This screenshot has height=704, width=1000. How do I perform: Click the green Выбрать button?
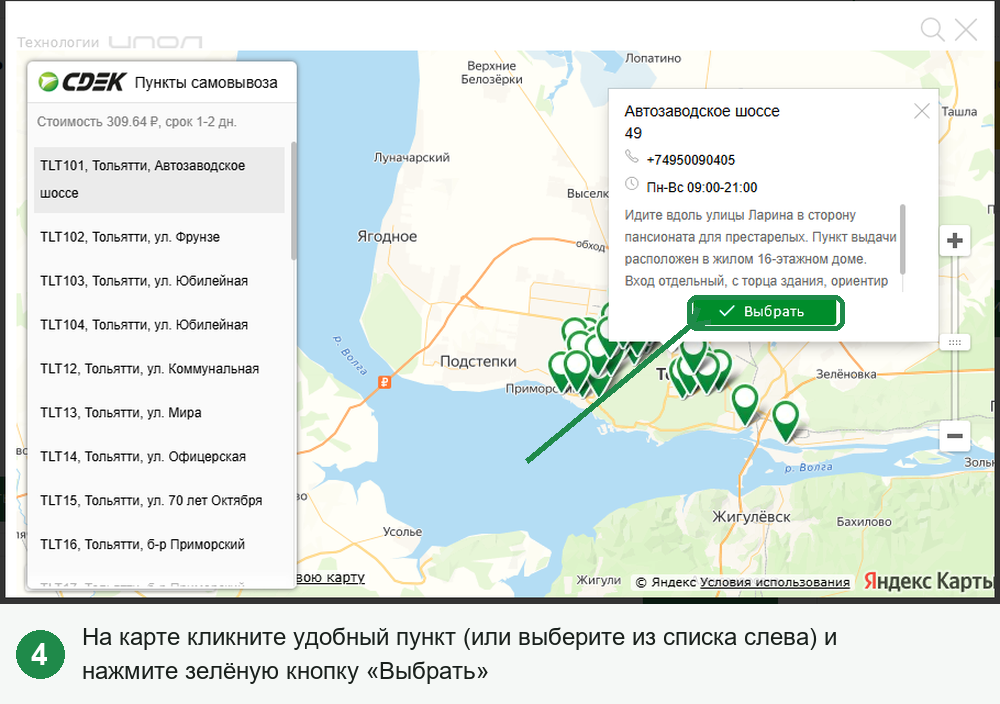[x=765, y=312]
